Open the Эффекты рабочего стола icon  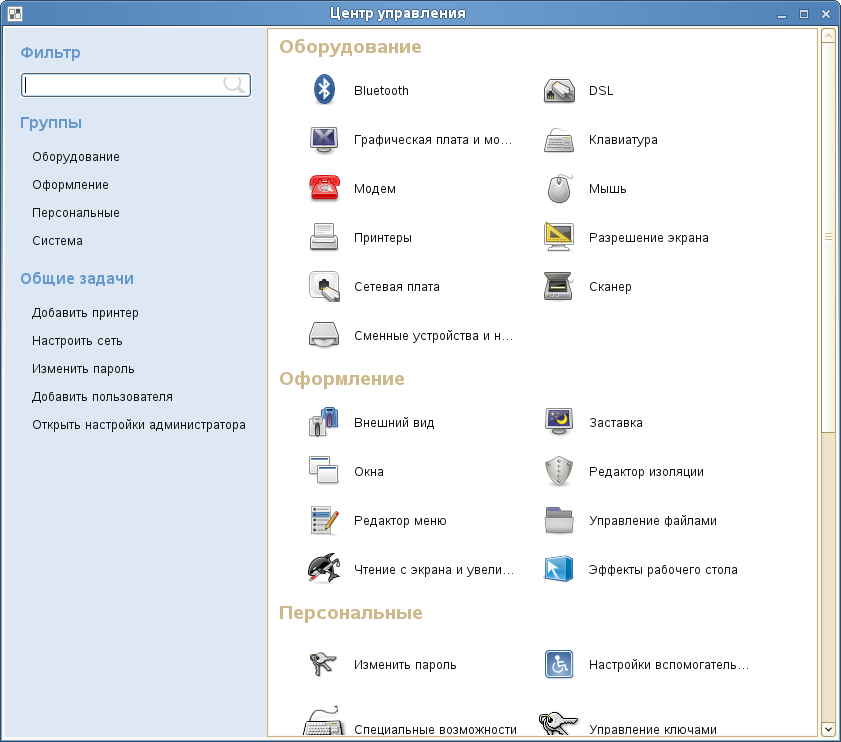pos(559,569)
